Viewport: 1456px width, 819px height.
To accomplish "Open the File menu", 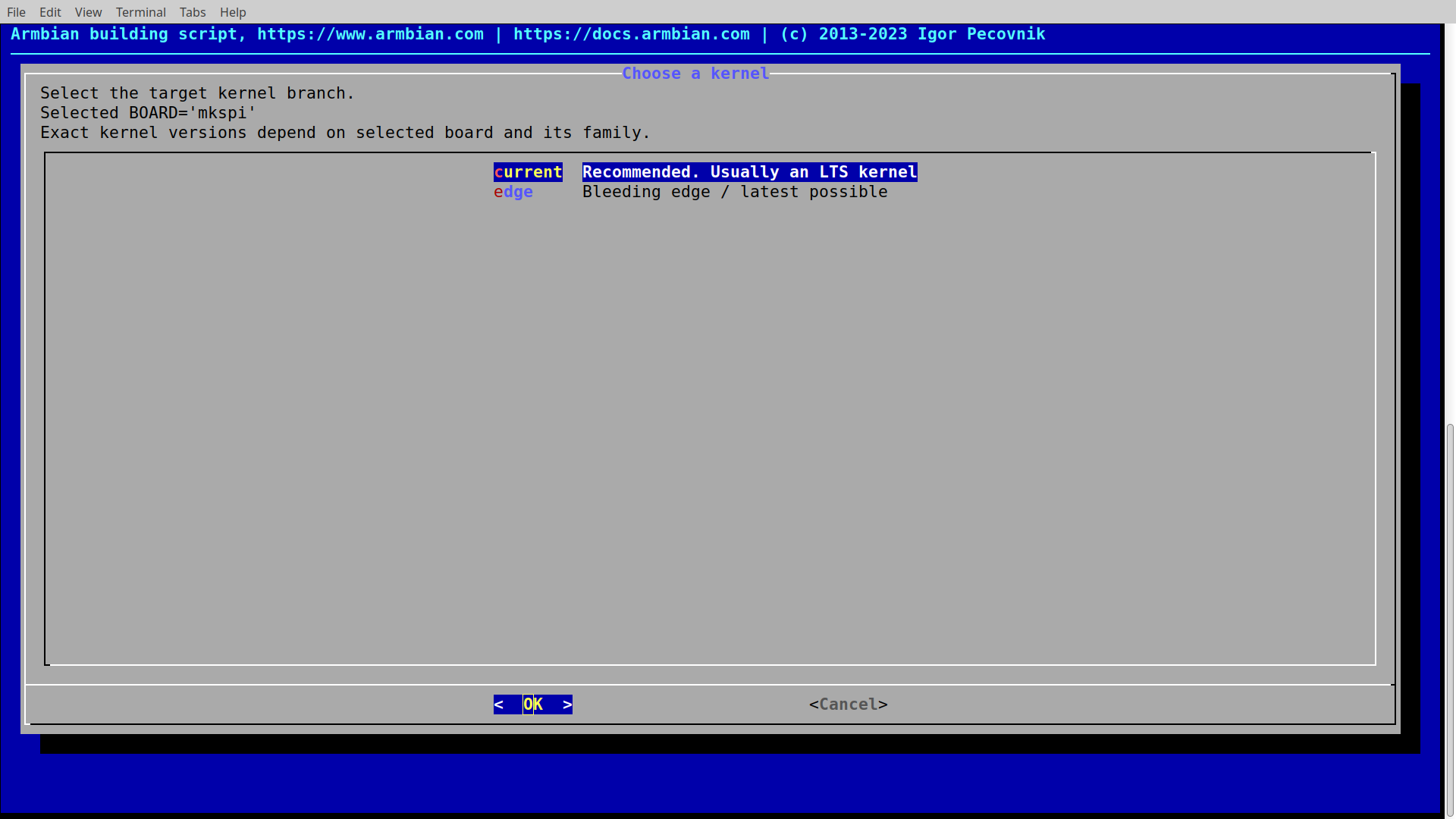I will coord(16,12).
